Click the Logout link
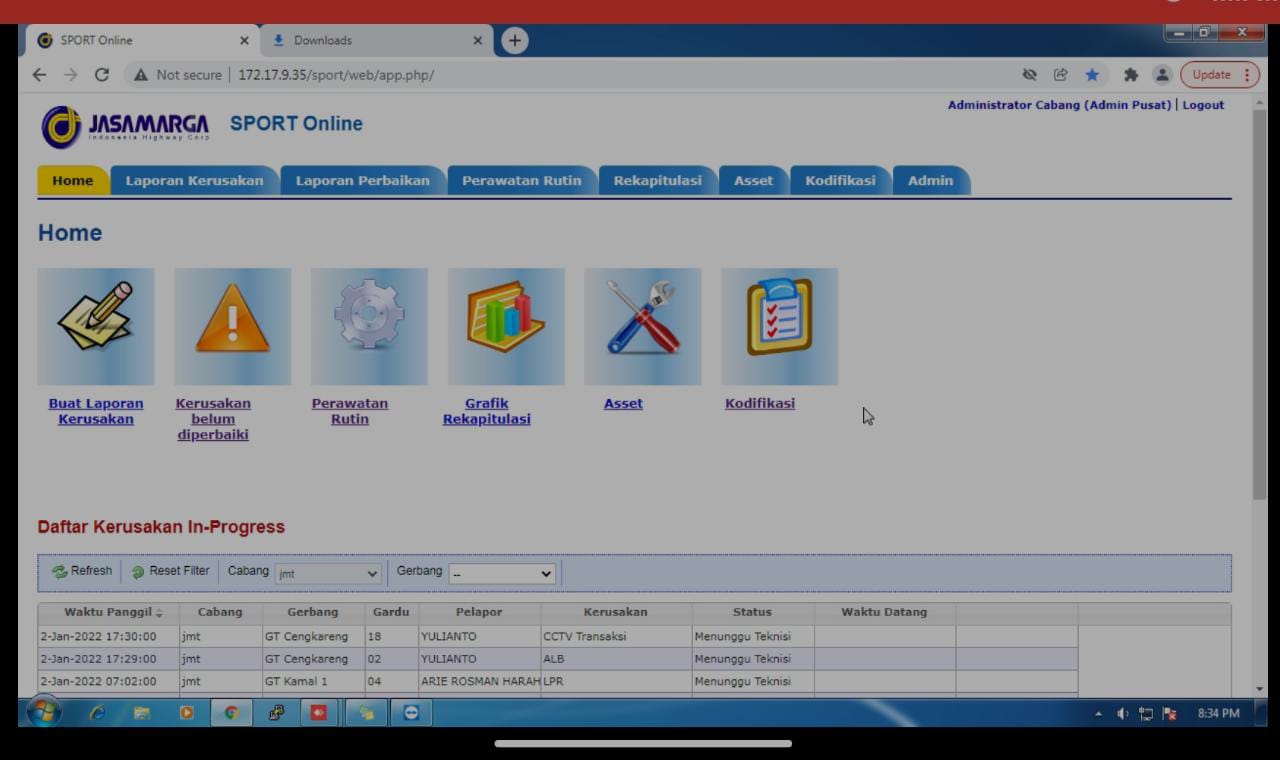 coord(1203,105)
